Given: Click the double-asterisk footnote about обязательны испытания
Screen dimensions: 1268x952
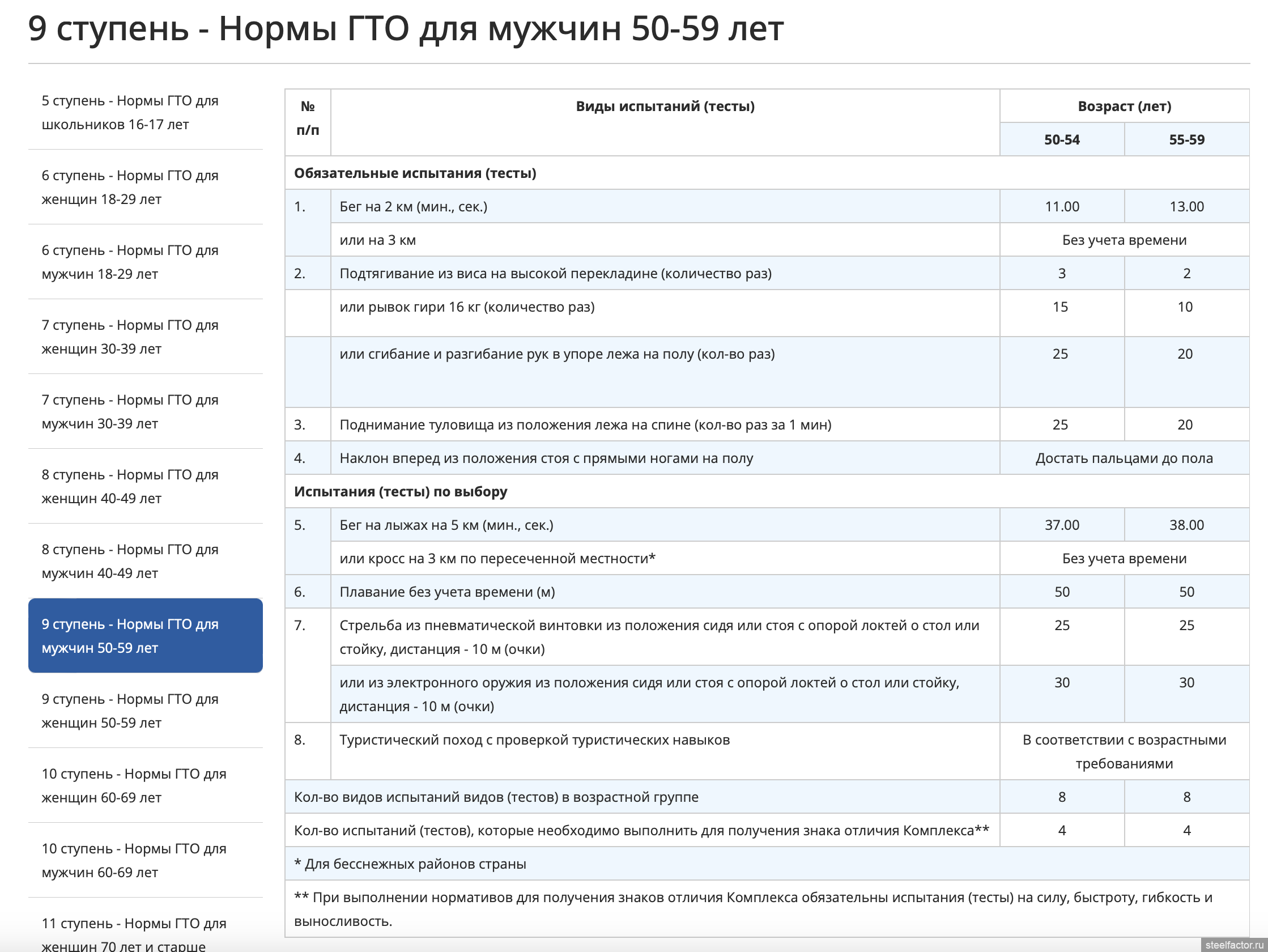Looking at the screenshot, I should (x=767, y=909).
